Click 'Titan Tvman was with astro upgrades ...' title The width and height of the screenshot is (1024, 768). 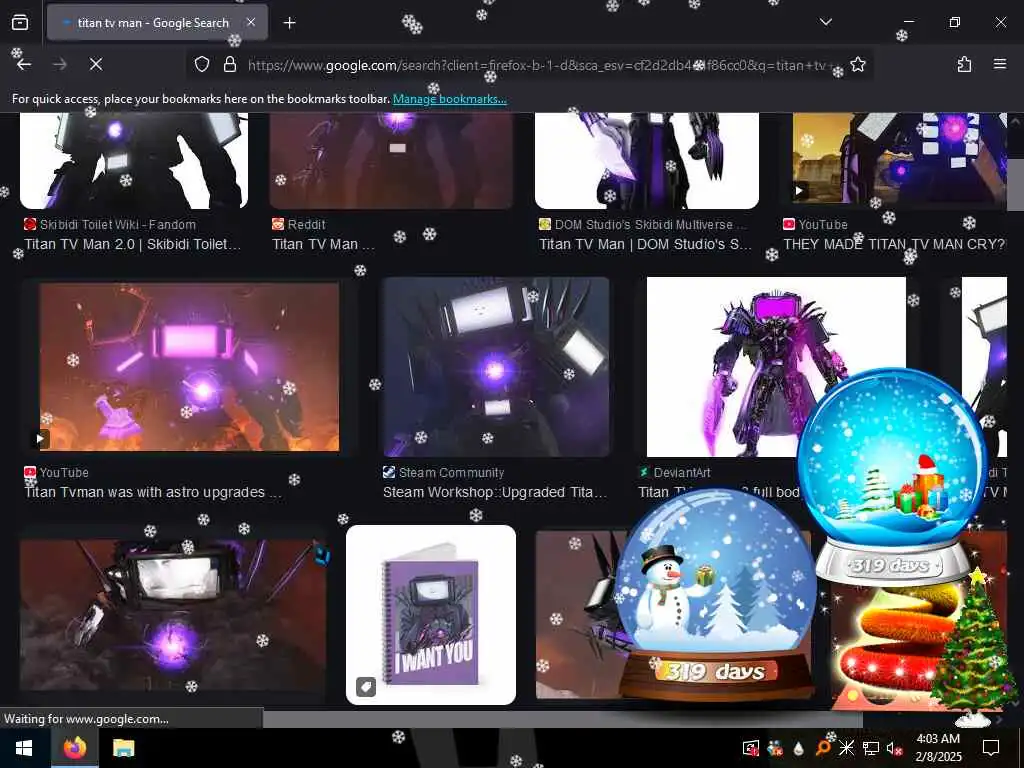(x=153, y=492)
